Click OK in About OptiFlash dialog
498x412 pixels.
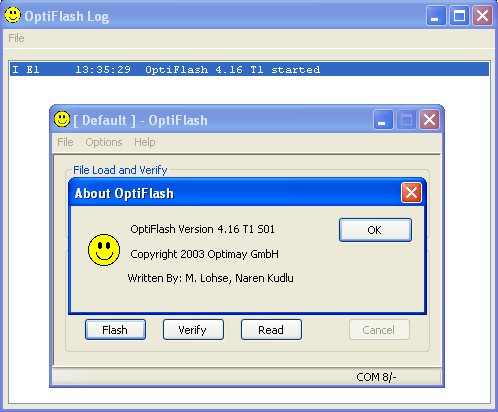pos(375,230)
